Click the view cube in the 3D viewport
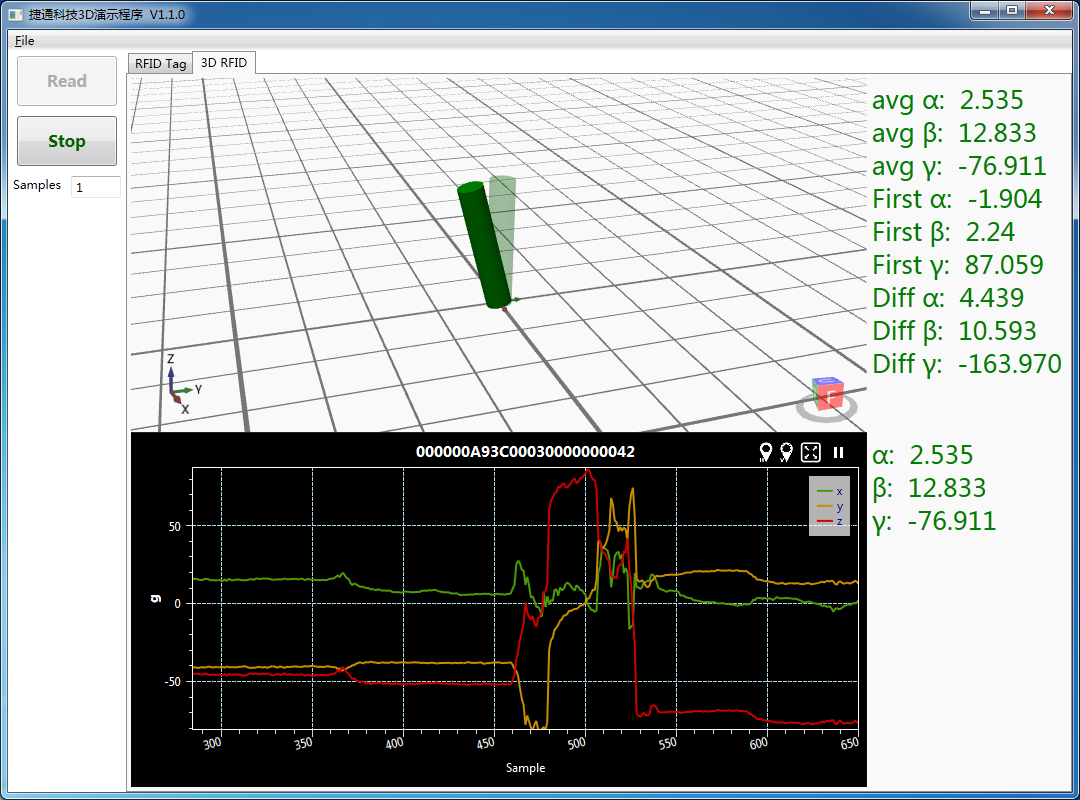Image resolution: width=1080 pixels, height=800 pixels. pos(827,394)
